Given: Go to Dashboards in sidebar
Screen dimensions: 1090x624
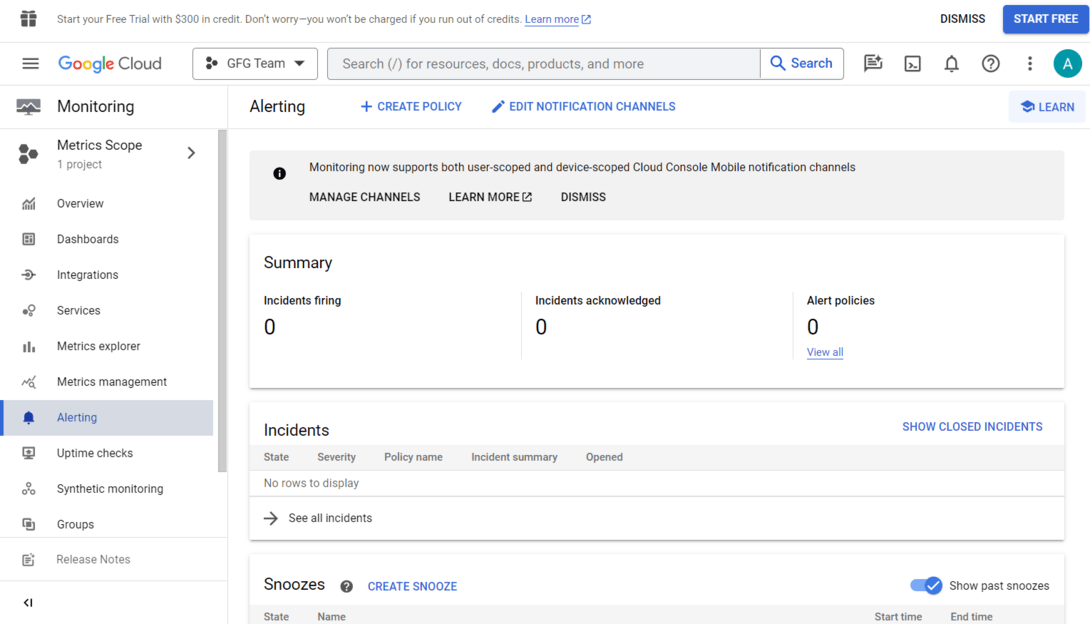Looking at the screenshot, I should coord(87,239).
